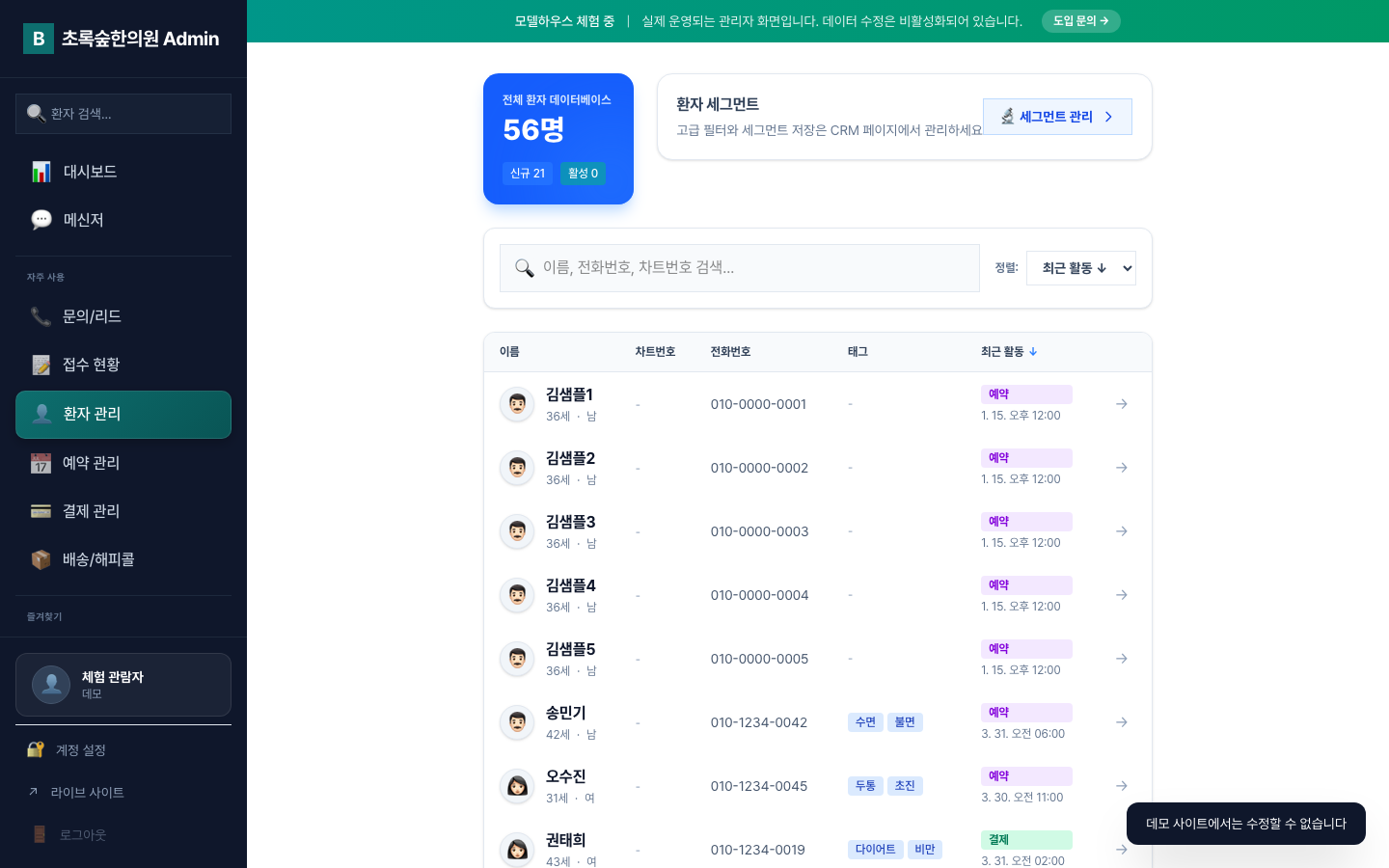This screenshot has width=1389, height=868.
Task: Click the bar chart icon beside 대시보드
Action: click(x=41, y=172)
